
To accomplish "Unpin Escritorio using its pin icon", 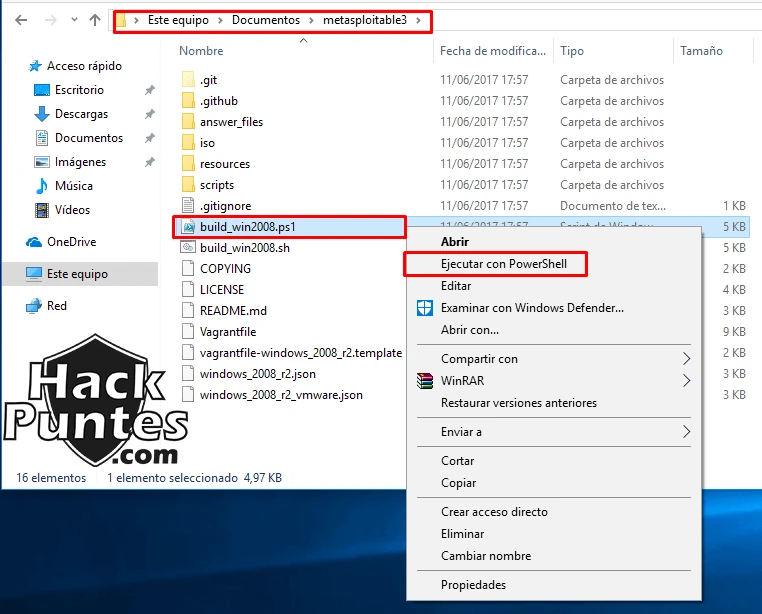I will coord(150,90).
